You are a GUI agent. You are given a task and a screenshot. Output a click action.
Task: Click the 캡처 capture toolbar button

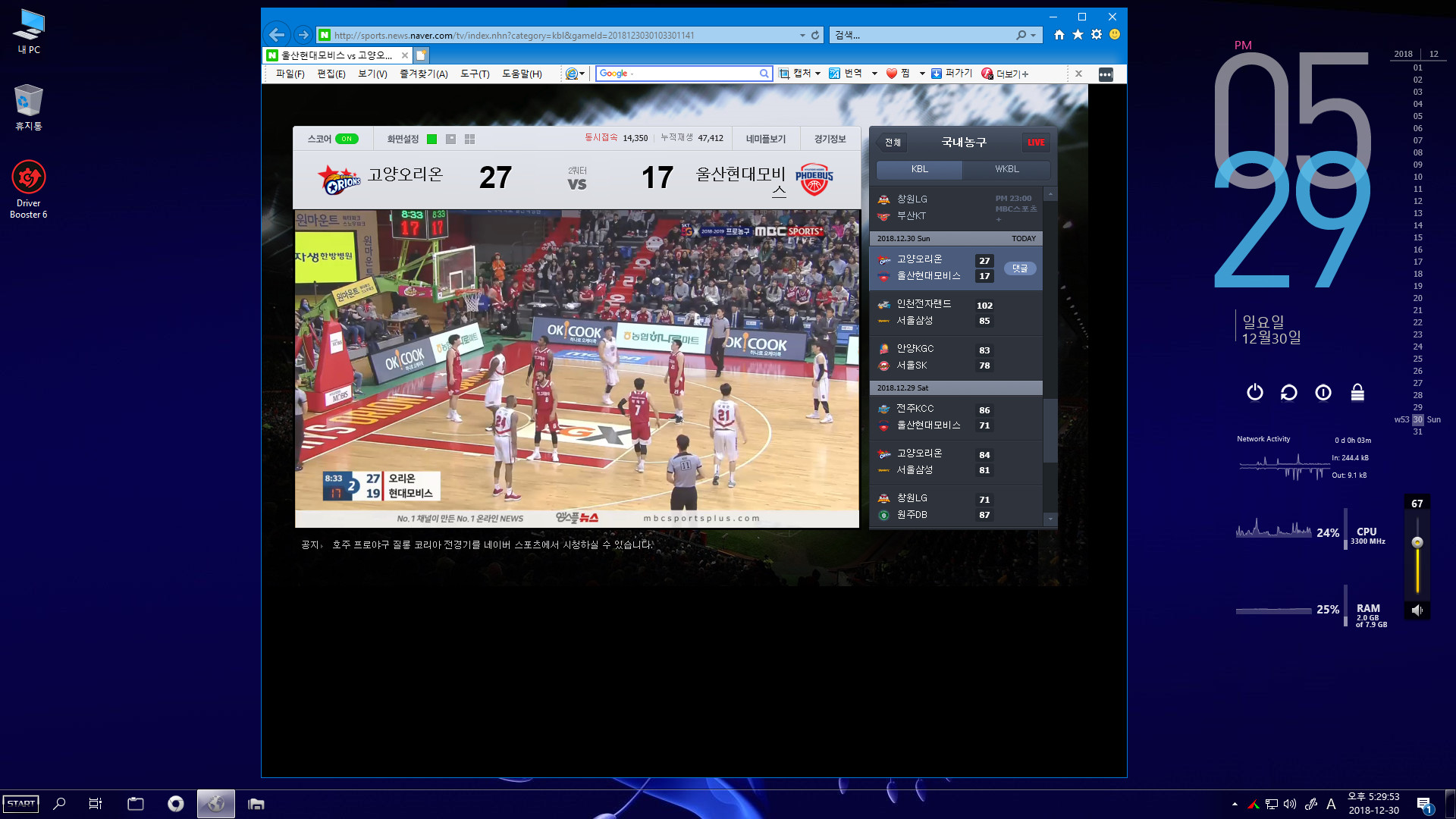coord(795,74)
